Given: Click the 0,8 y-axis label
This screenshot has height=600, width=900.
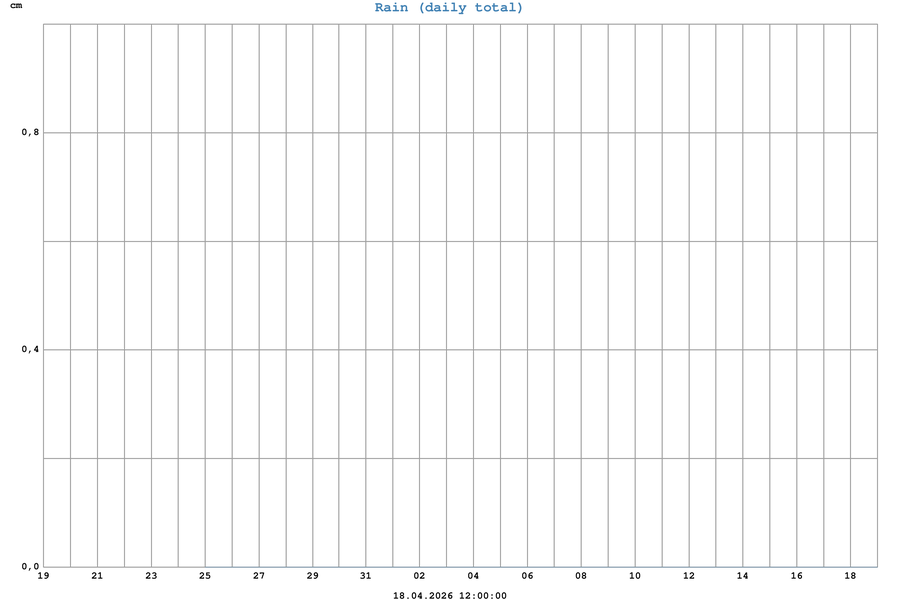Looking at the screenshot, I should [x=29, y=132].
